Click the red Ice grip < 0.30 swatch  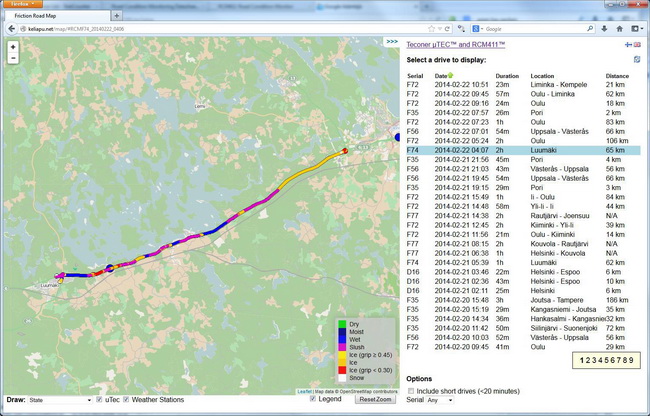tap(342, 370)
